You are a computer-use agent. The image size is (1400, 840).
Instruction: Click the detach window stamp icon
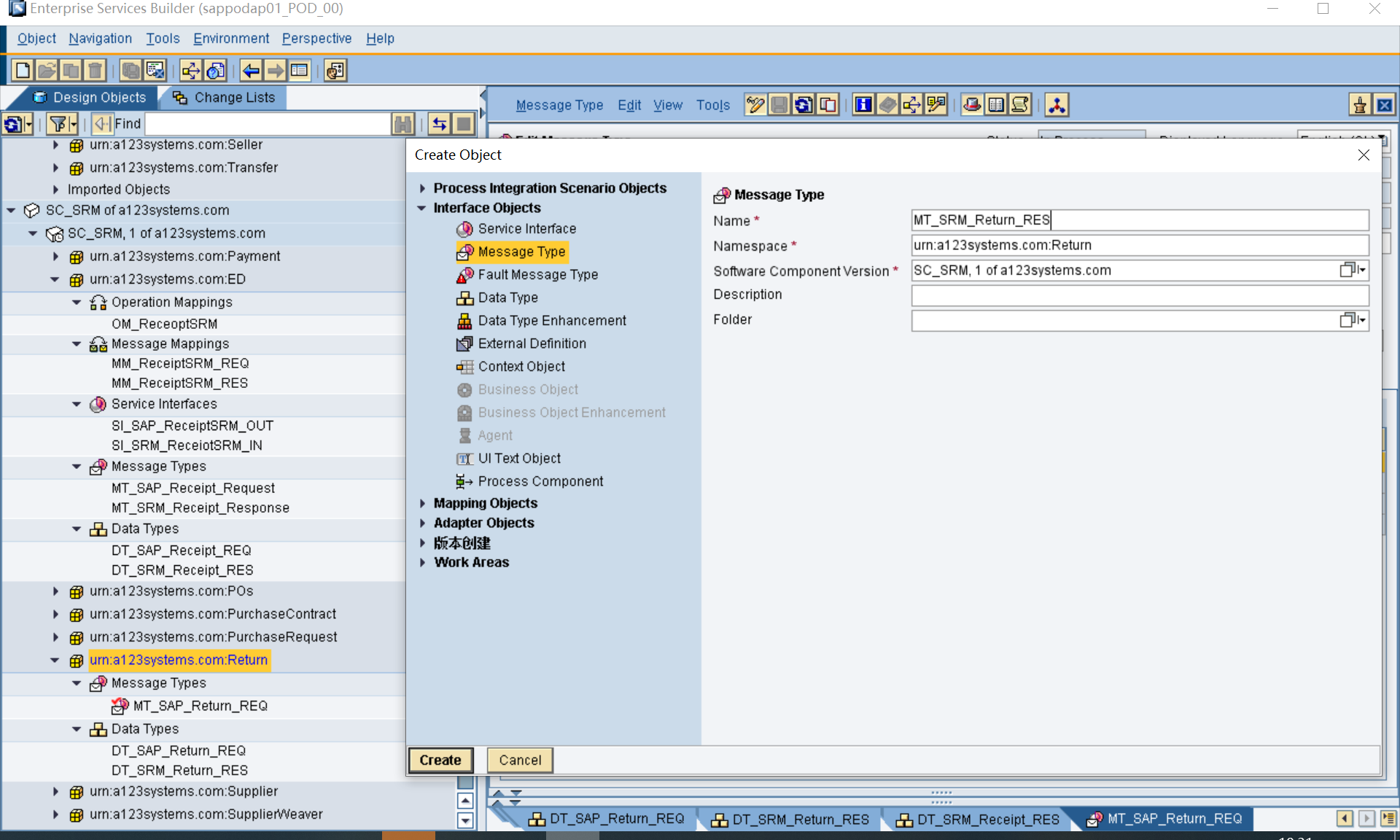pos(1360,105)
